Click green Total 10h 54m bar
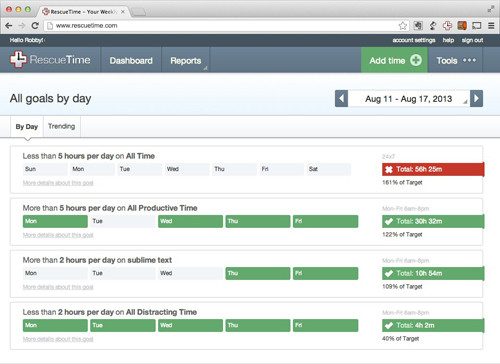Viewport: 500px width, 364px height. tap(433, 273)
